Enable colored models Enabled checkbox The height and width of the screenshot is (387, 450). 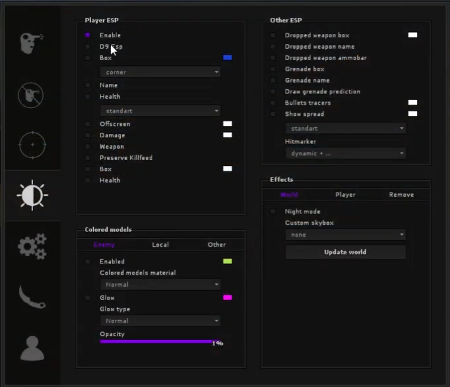click(x=88, y=261)
